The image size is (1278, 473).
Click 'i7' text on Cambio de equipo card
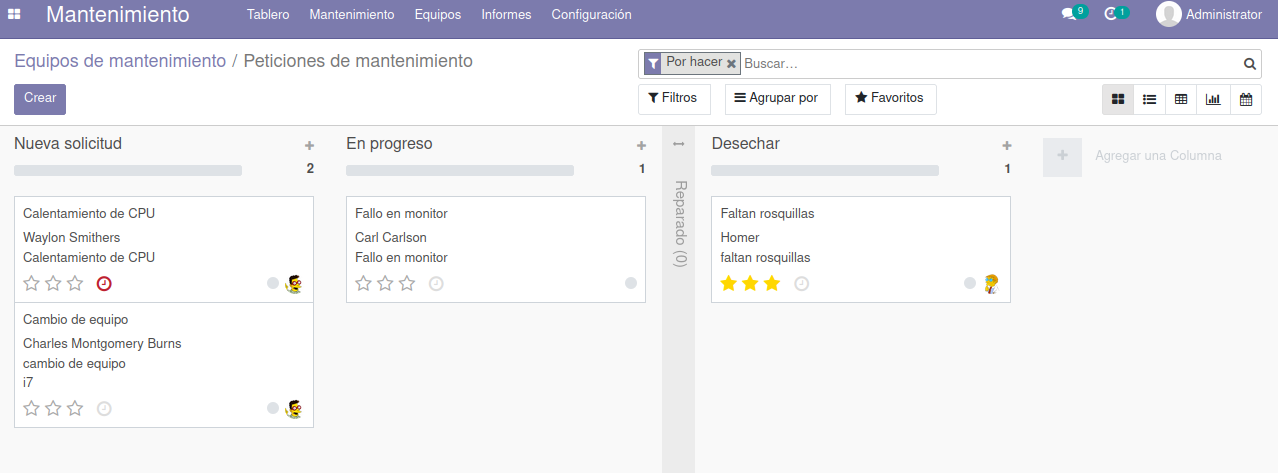coord(28,382)
